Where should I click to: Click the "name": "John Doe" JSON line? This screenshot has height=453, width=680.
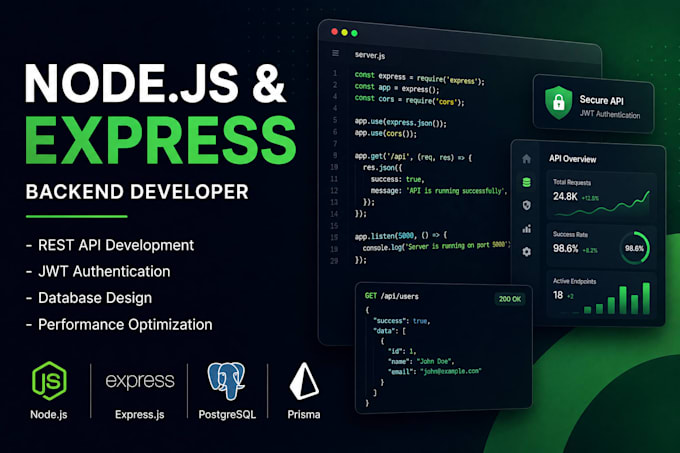(421, 361)
